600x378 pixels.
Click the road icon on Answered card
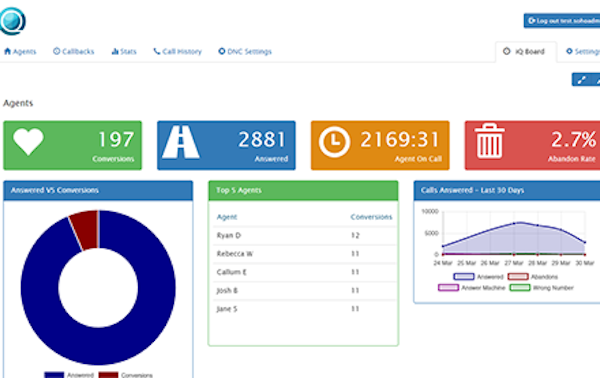[x=181, y=142]
